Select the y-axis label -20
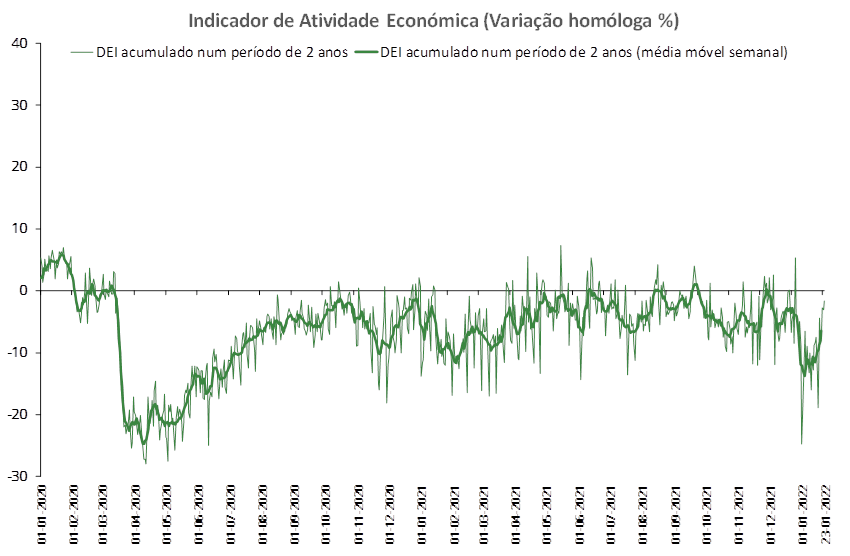Image resolution: width=850 pixels, height=556 pixels. point(18,414)
